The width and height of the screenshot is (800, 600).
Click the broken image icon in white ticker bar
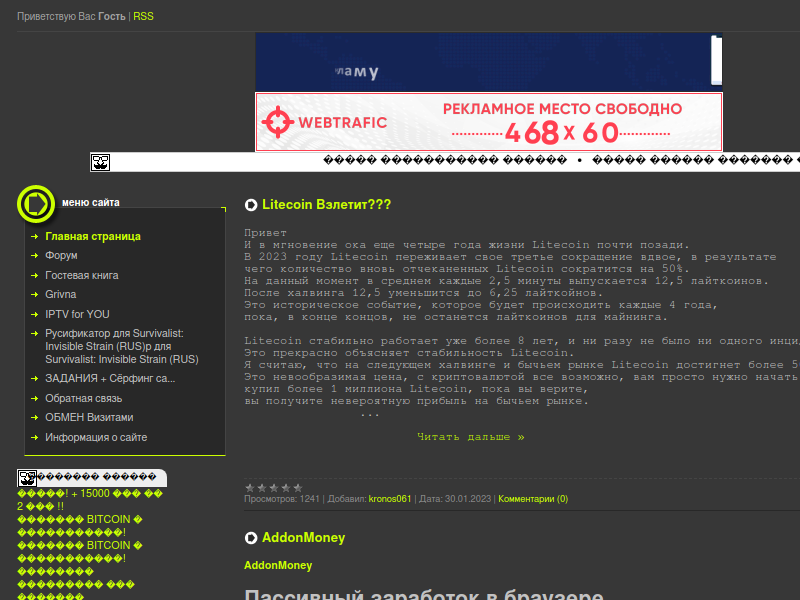pyautogui.click(x=101, y=162)
